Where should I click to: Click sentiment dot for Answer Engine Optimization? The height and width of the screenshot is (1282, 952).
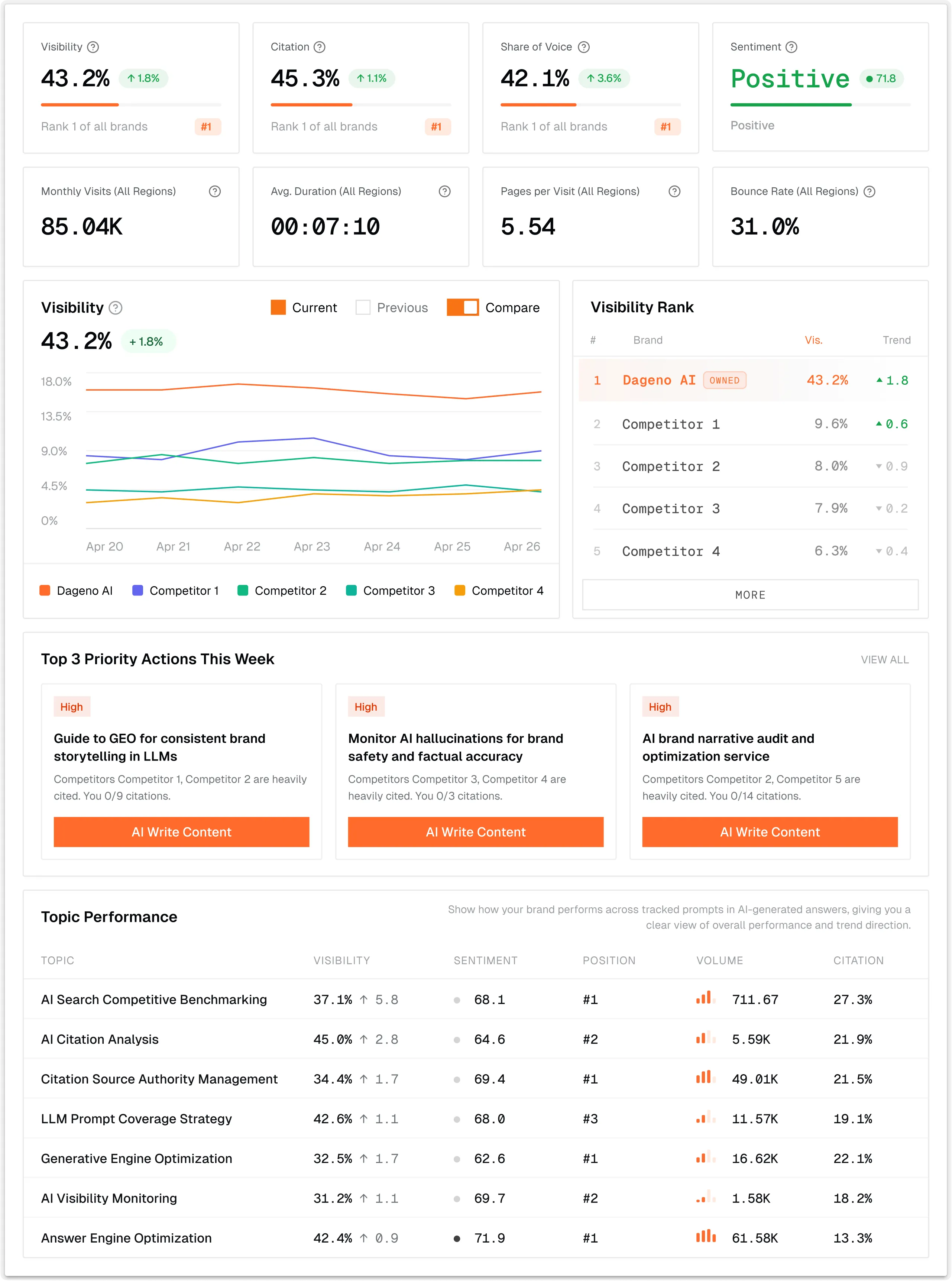pos(457,1238)
